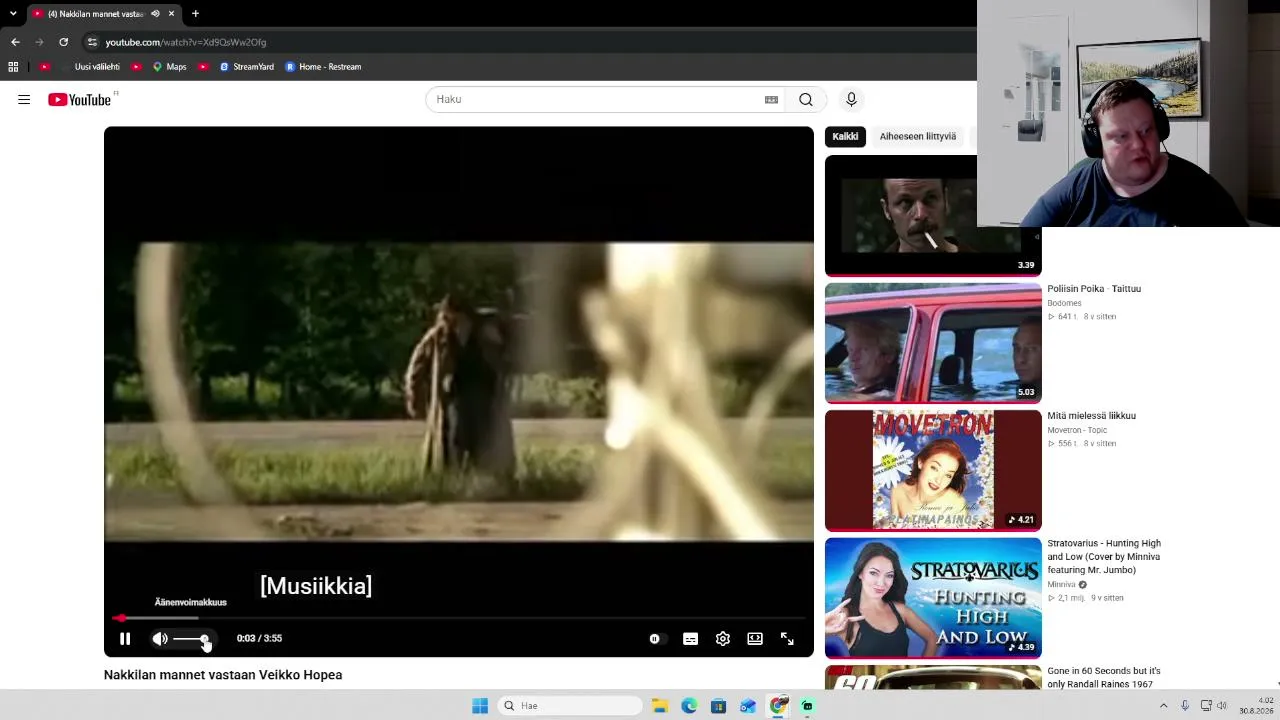
Task: Open Microsoft Edge from the taskbar
Action: tap(689, 706)
